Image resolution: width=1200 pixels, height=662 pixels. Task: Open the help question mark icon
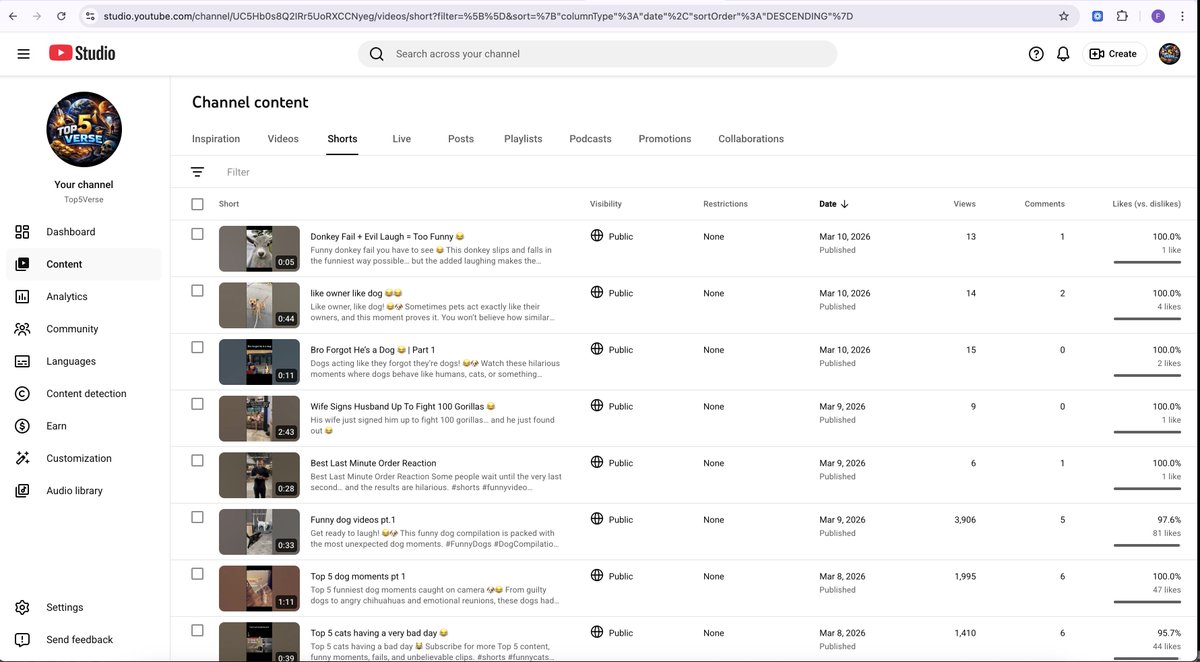coord(1036,54)
